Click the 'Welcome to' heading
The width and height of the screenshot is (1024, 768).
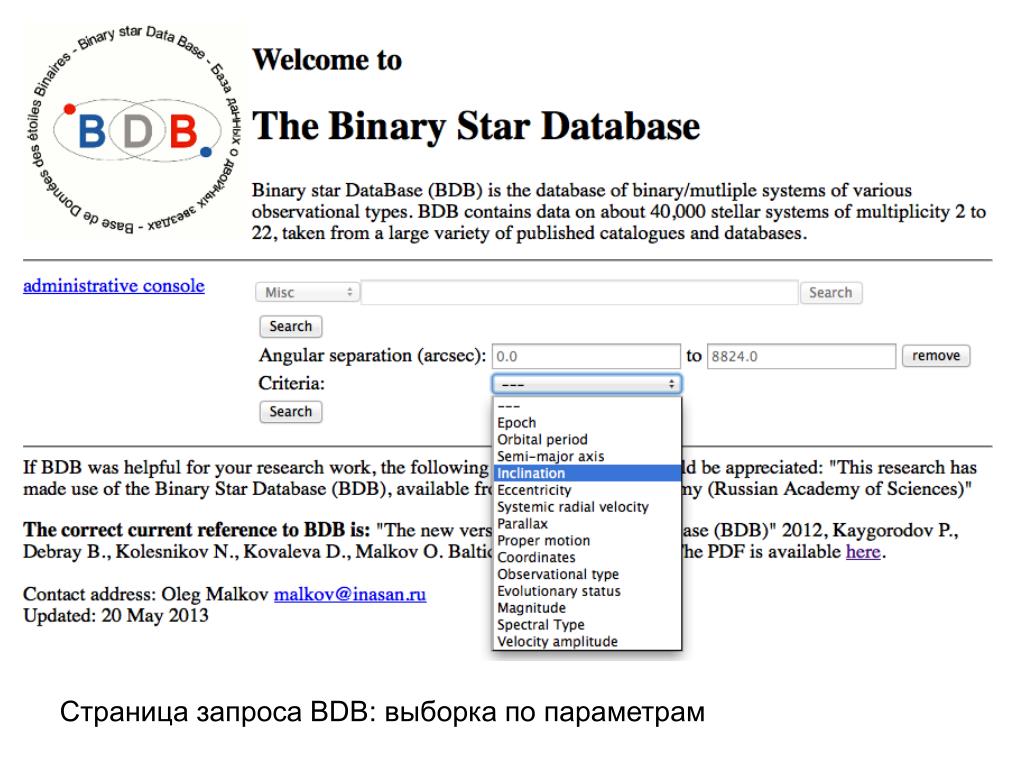pyautogui.click(x=327, y=59)
